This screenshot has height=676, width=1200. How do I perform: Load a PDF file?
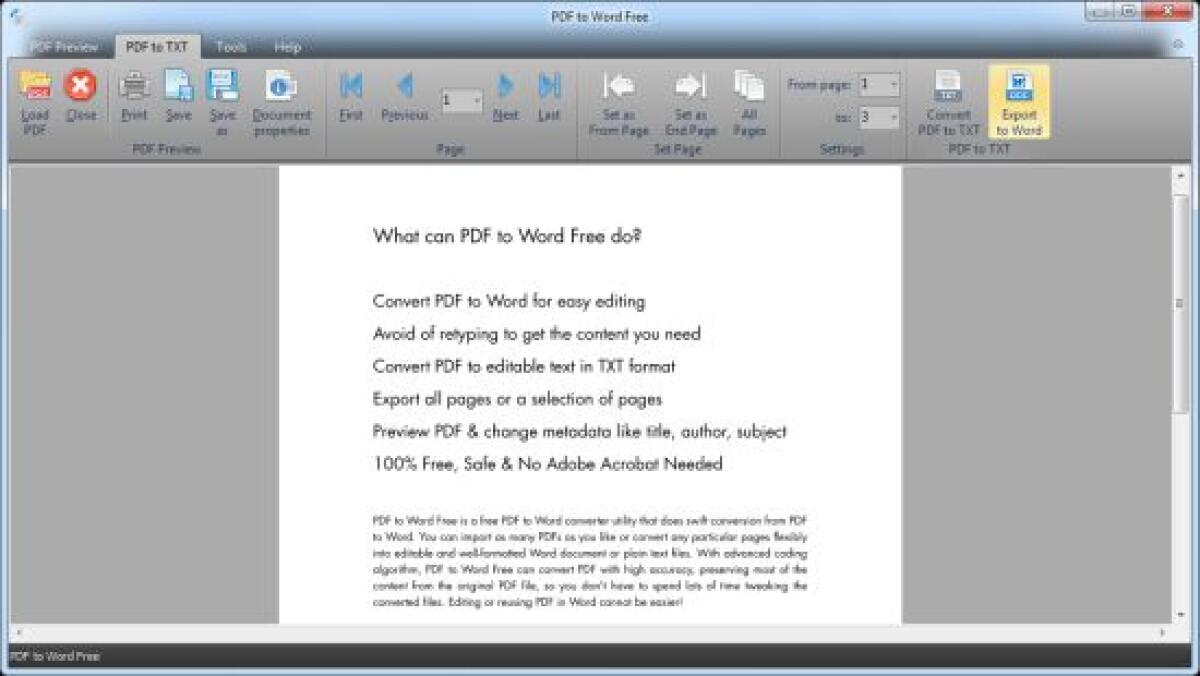32,100
